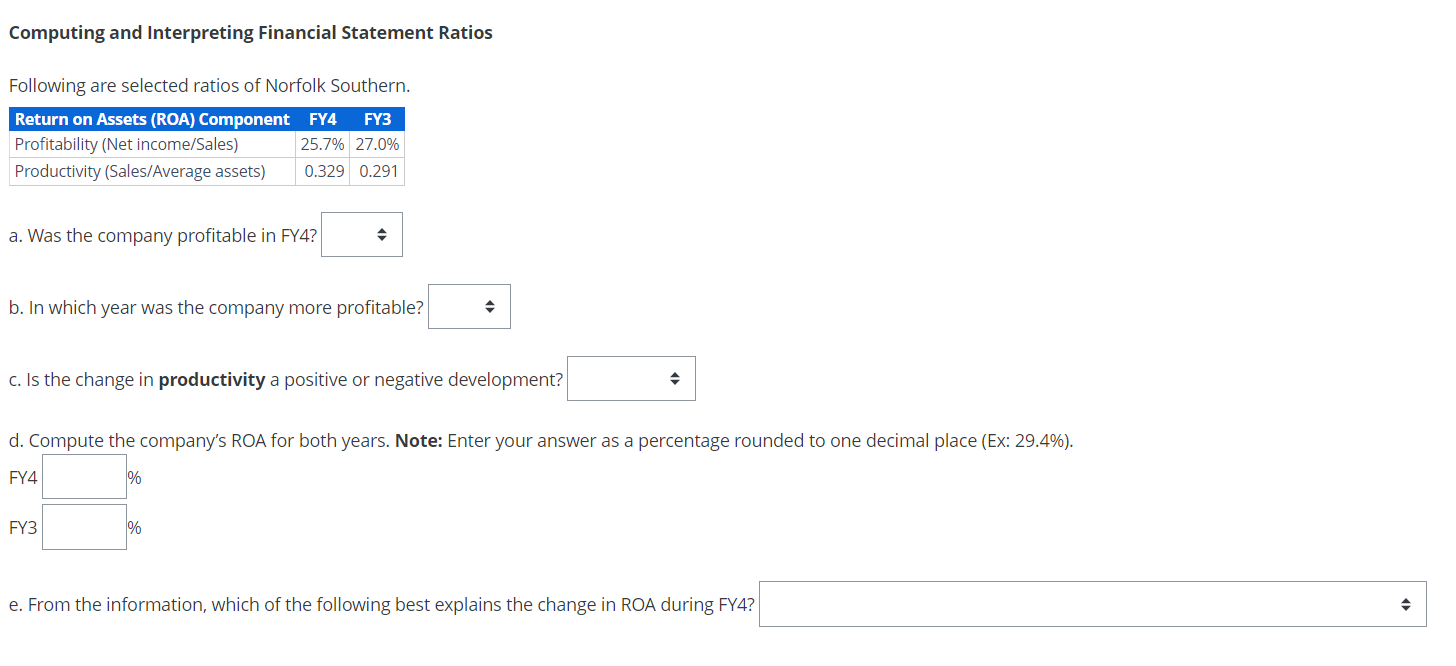The height and width of the screenshot is (666, 1456).
Task: Click the 27.0% profitability value for FY3
Action: (x=377, y=144)
